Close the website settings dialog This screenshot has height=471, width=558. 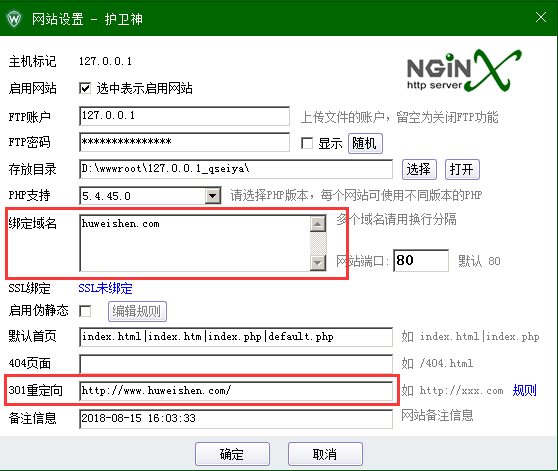(x=541, y=17)
